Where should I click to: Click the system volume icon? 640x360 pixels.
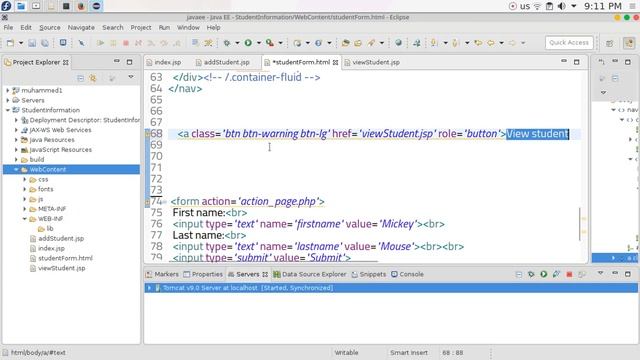click(x=562, y=6)
